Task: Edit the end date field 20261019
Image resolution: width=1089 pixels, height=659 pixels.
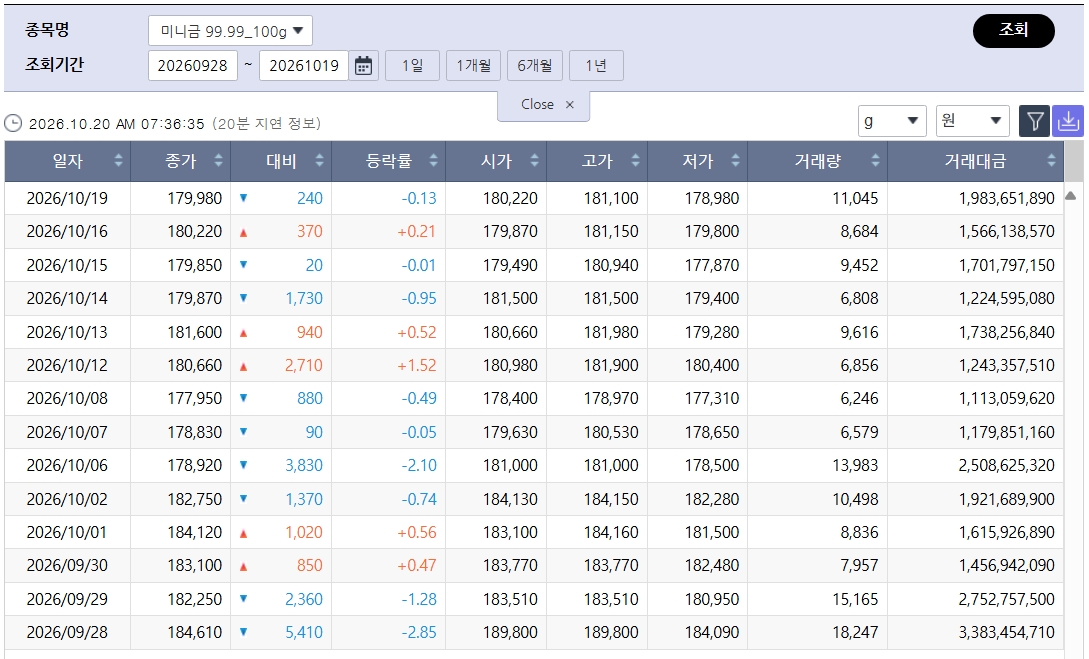Action: (304, 66)
